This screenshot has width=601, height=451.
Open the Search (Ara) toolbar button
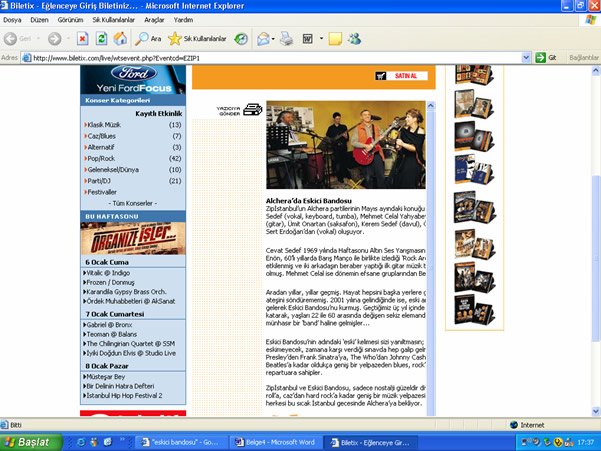[148, 39]
